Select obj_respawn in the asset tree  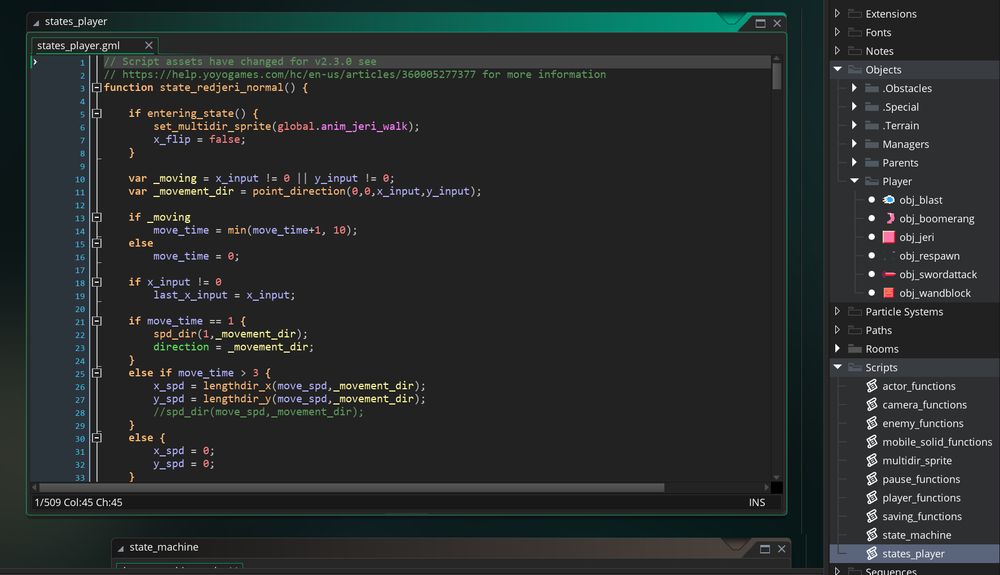point(929,256)
